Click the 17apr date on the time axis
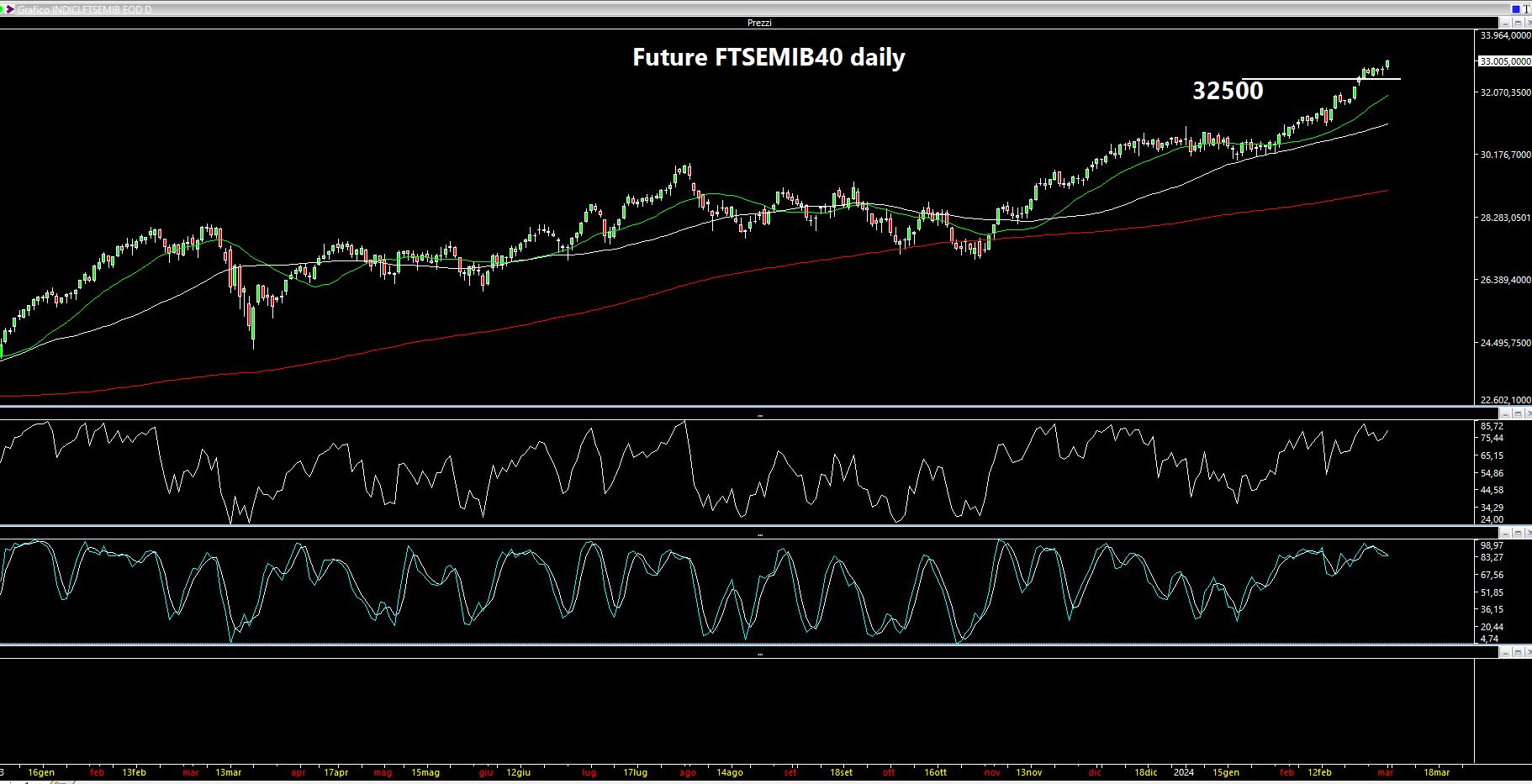Viewport: 1532px width, 784px height. click(335, 772)
